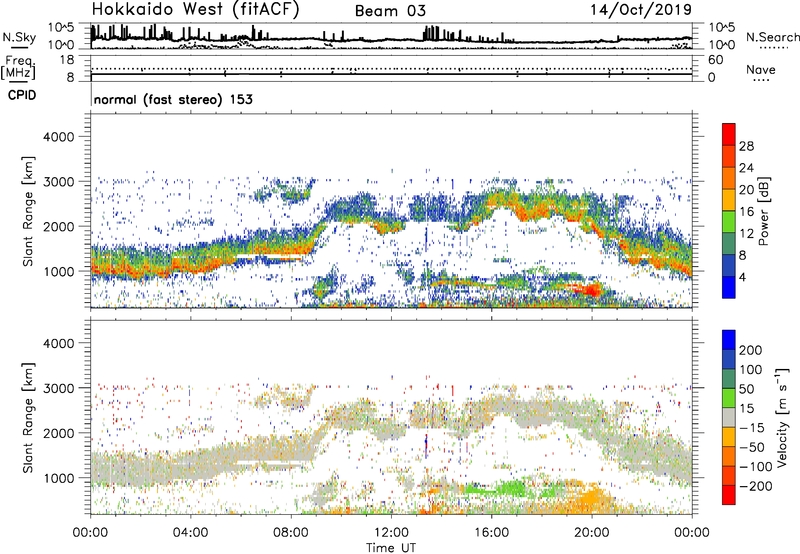Image resolution: width=800 pixels, height=554 pixels.
Task: Click the '16:00' time axis tick label
Action: click(491, 533)
